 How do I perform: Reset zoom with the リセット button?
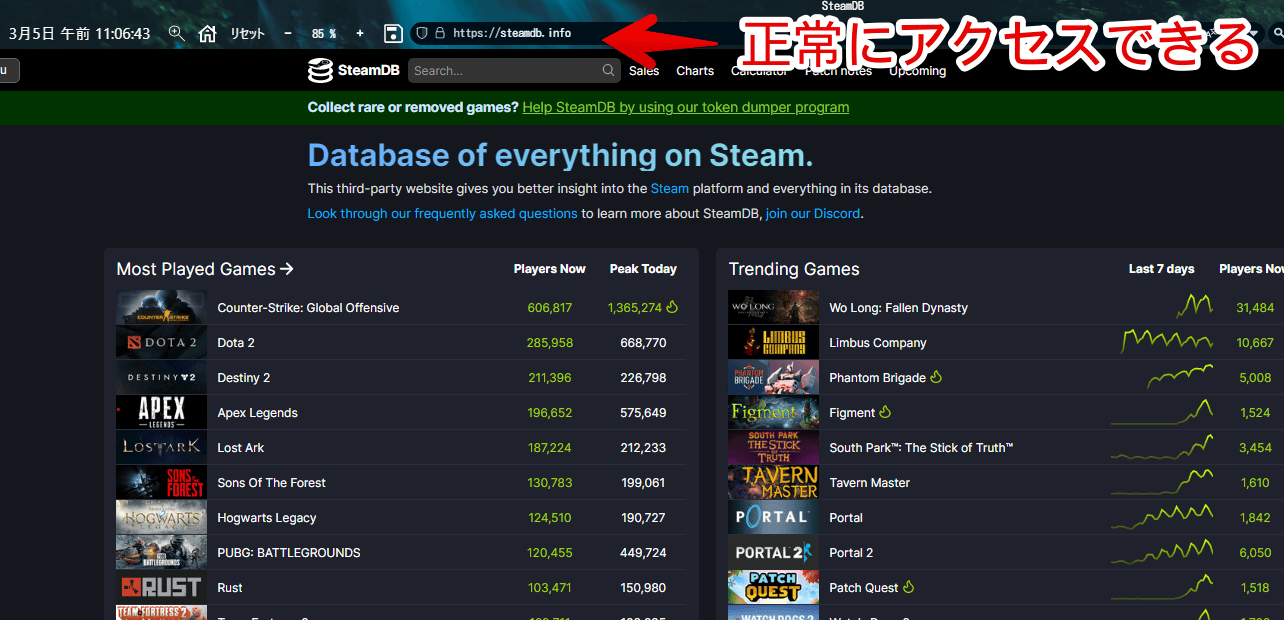tap(247, 33)
